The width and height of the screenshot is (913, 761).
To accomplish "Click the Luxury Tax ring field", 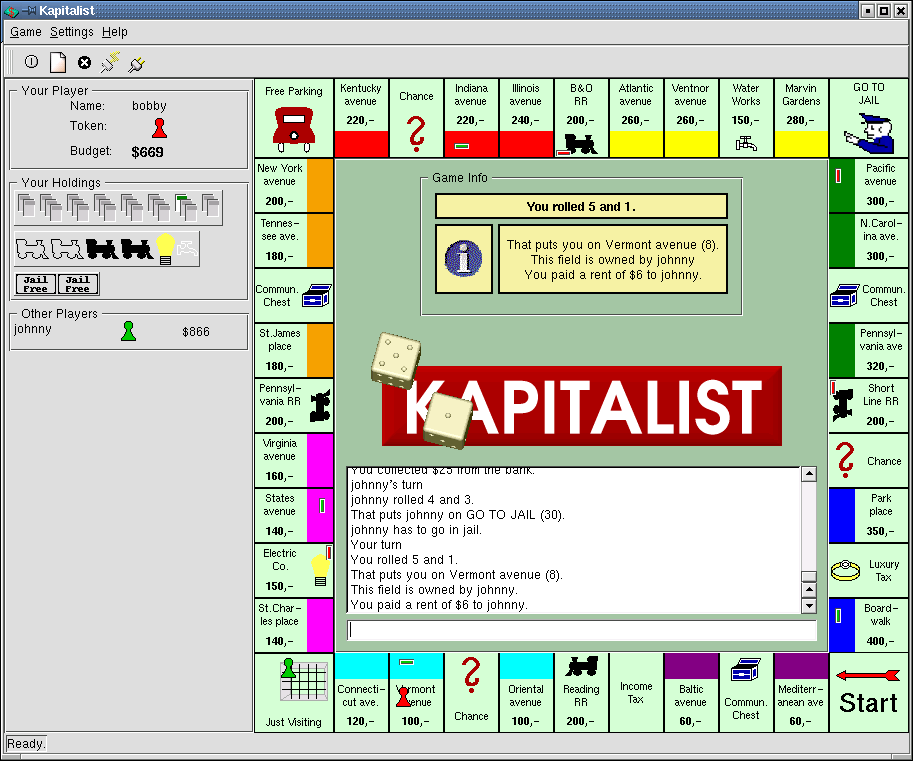I will tap(868, 570).
